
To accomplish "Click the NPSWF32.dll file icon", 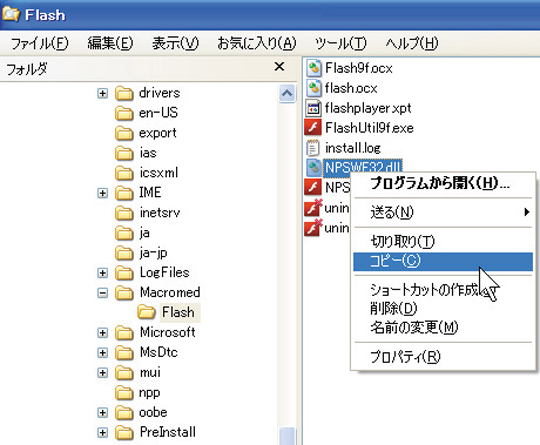I will pos(313,168).
